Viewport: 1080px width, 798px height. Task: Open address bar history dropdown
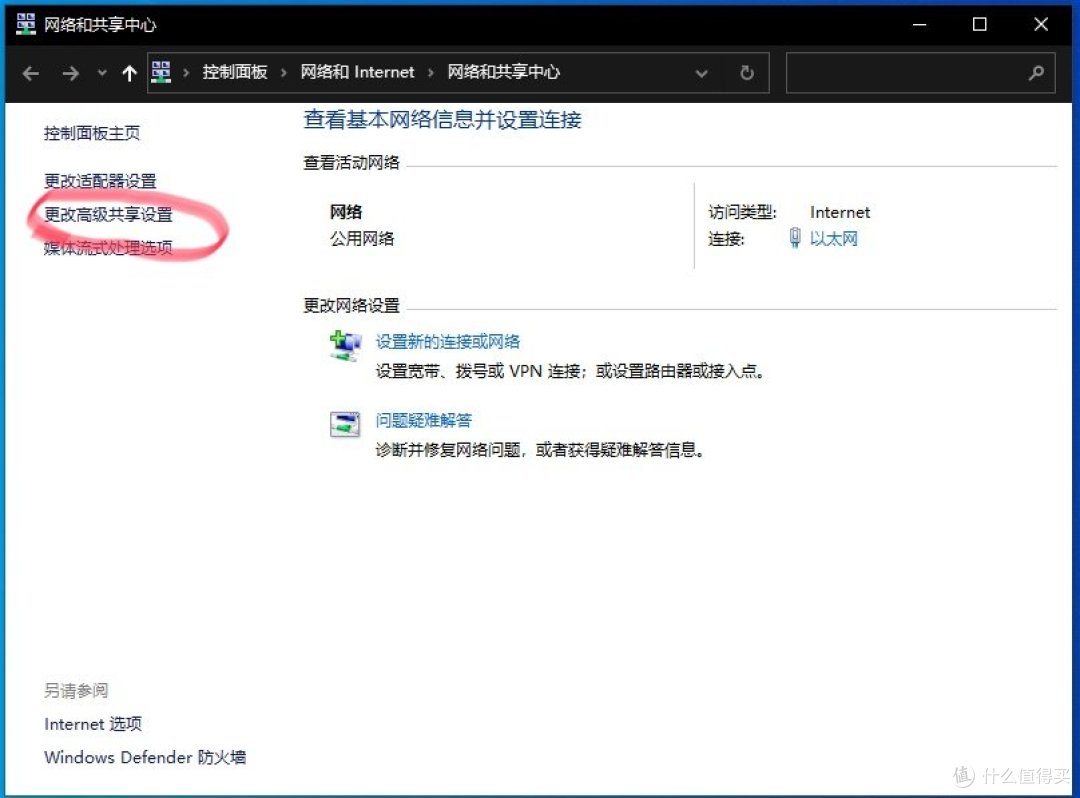(x=701, y=73)
